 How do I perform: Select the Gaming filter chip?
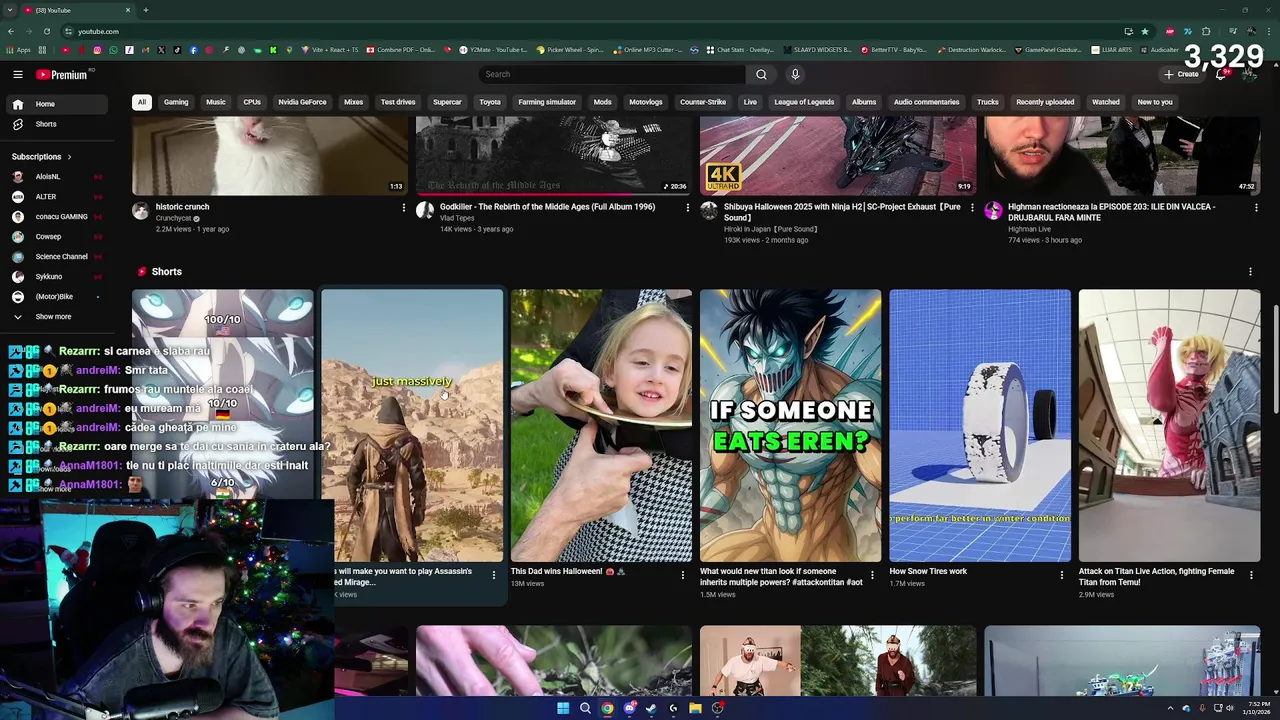[x=176, y=102]
